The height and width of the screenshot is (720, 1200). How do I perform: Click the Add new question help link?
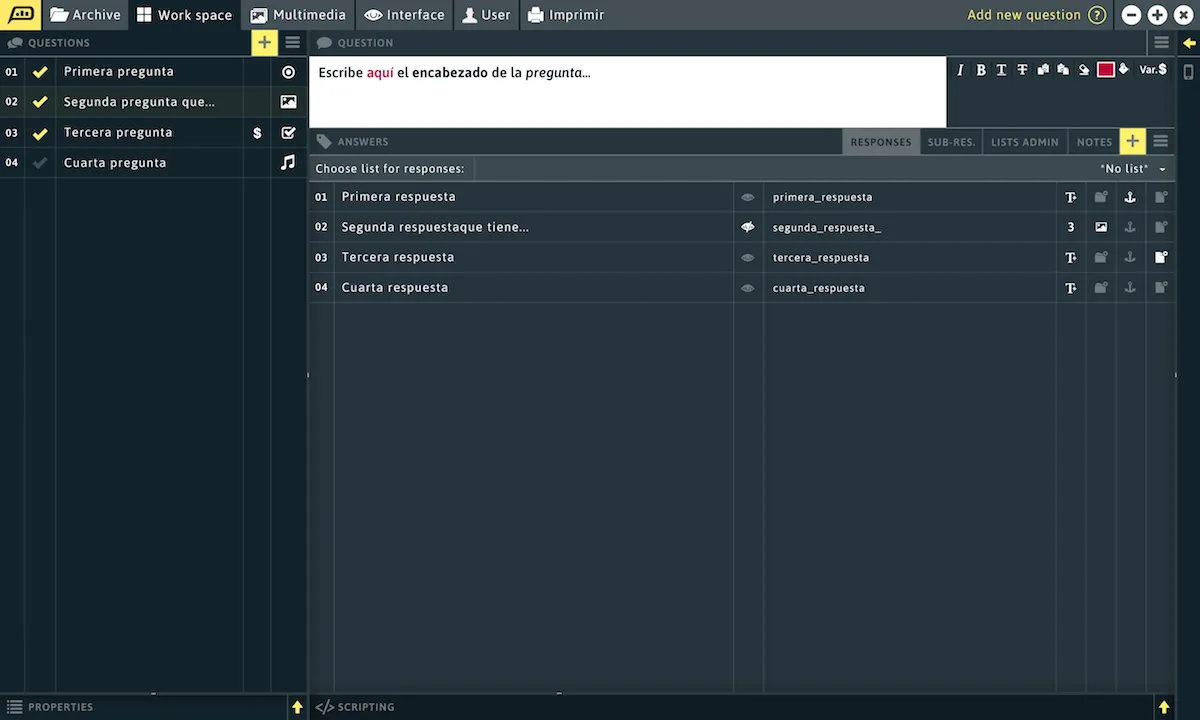1036,15
